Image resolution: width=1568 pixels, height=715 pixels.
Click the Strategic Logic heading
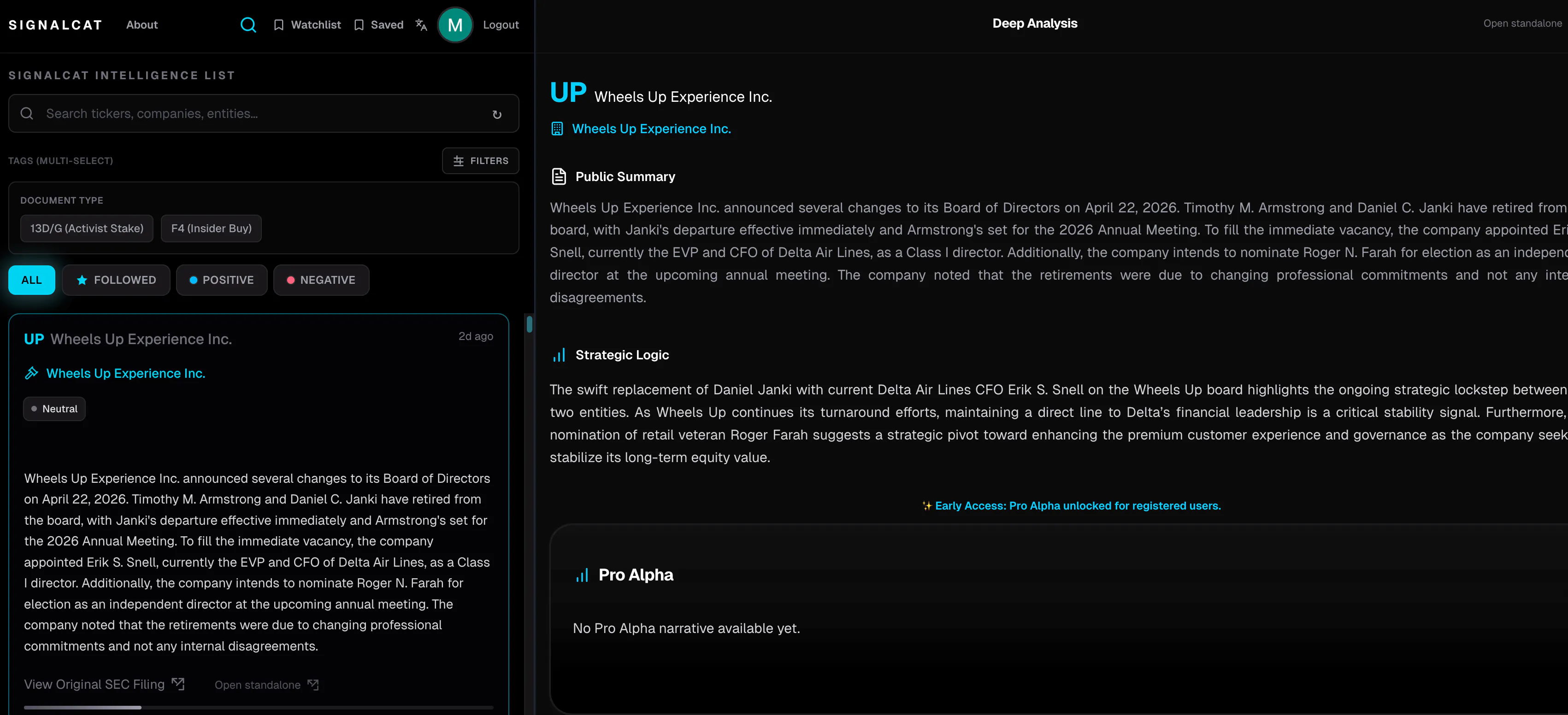click(622, 355)
